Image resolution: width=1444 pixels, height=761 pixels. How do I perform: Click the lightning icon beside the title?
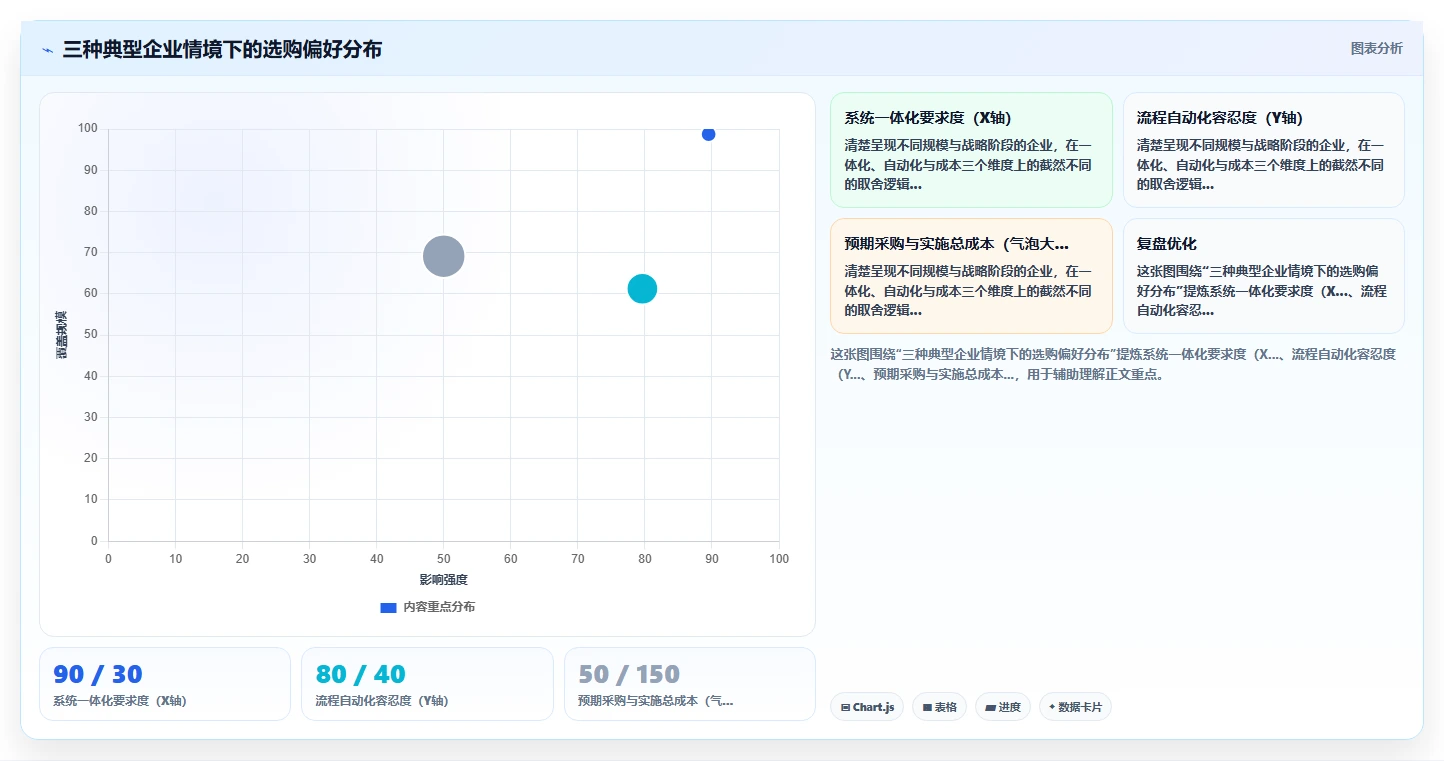(x=48, y=50)
